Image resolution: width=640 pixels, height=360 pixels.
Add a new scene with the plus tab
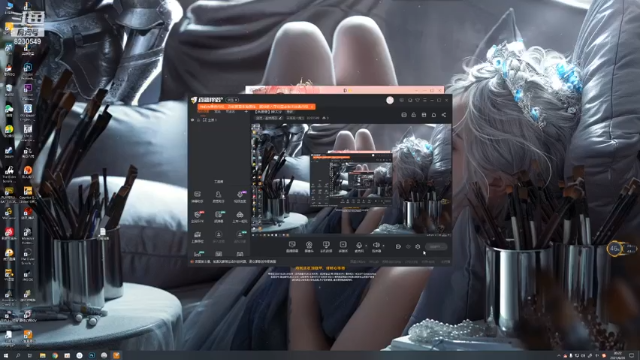point(246,111)
